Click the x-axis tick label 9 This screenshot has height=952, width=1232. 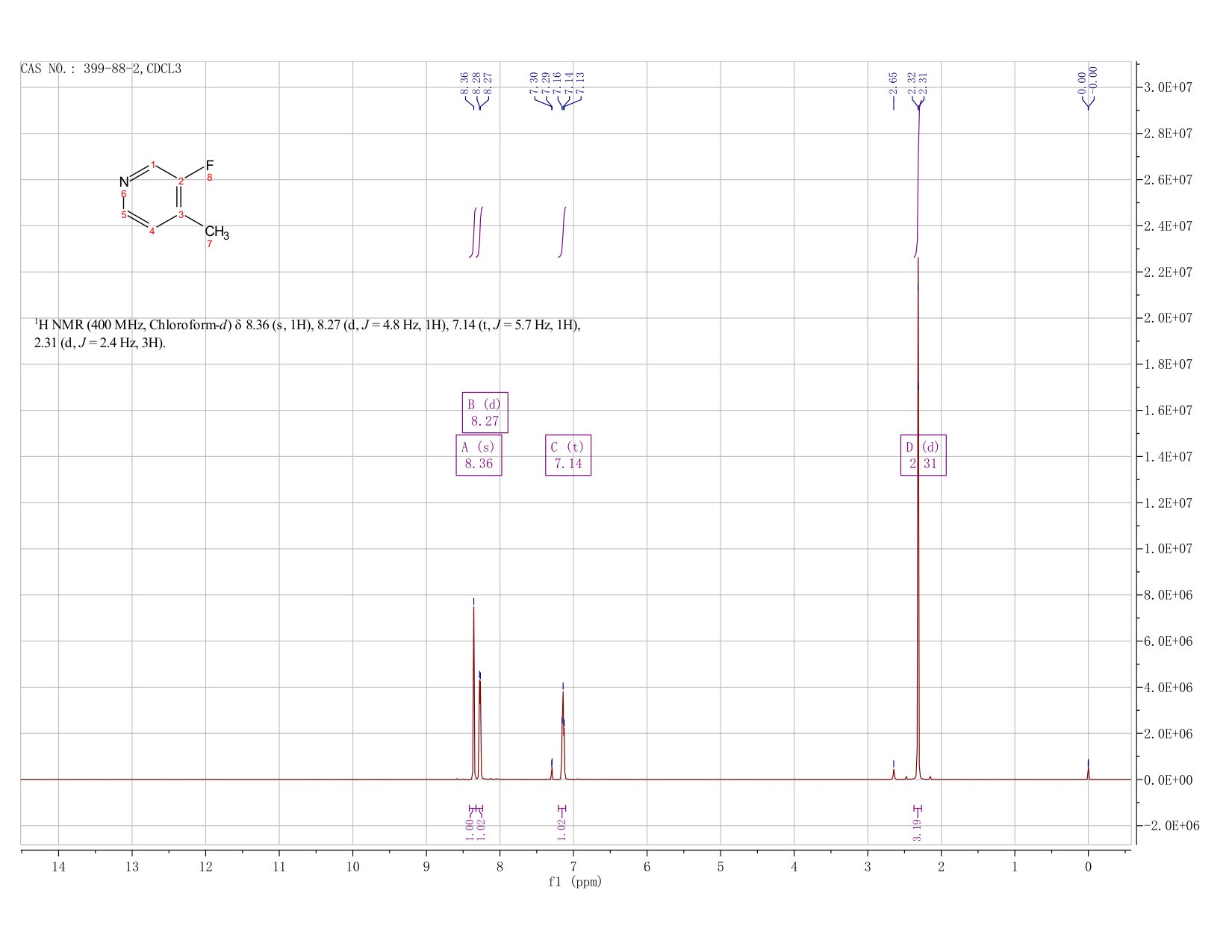click(426, 866)
